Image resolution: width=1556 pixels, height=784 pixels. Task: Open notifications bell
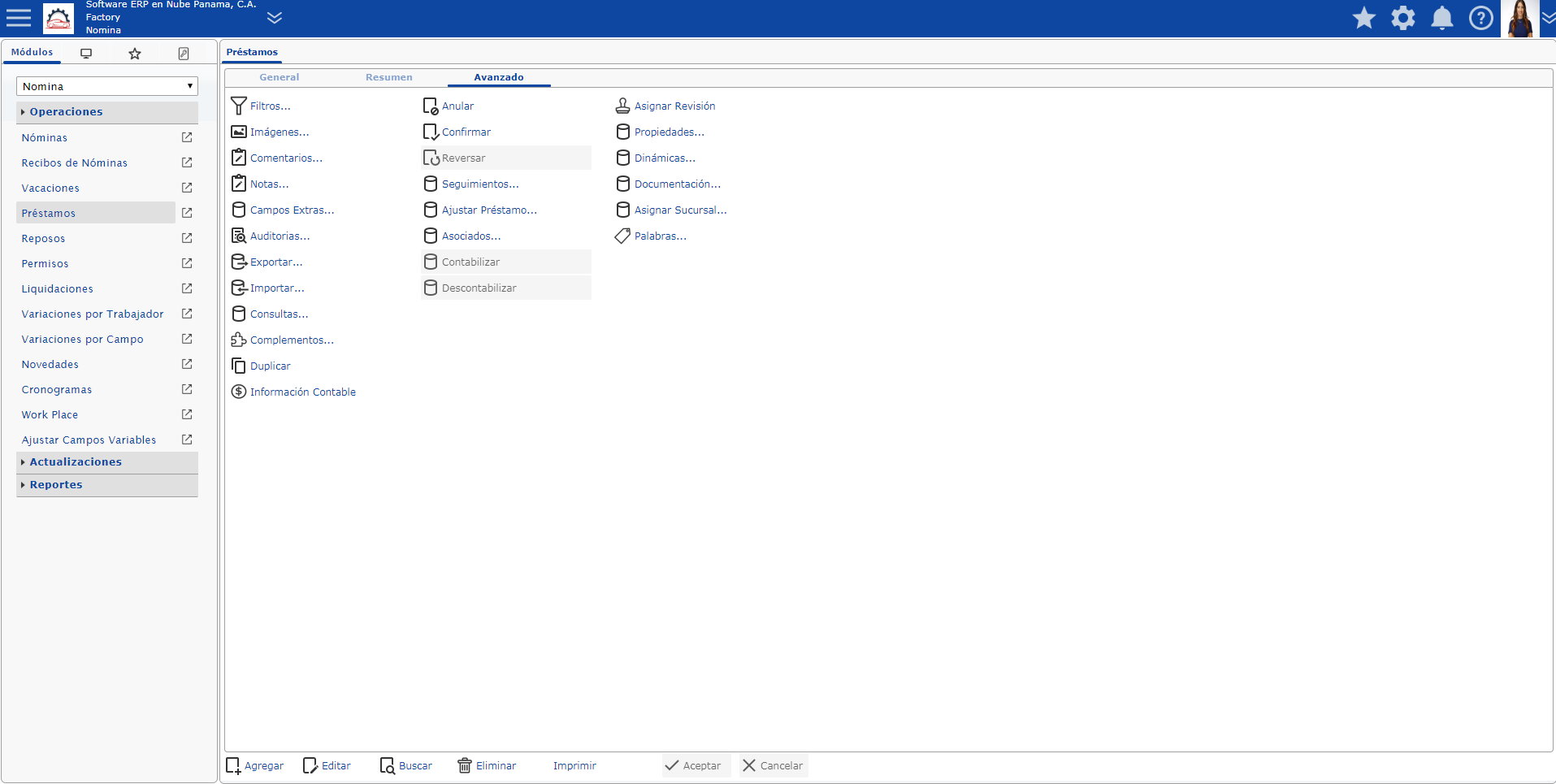coord(1442,18)
